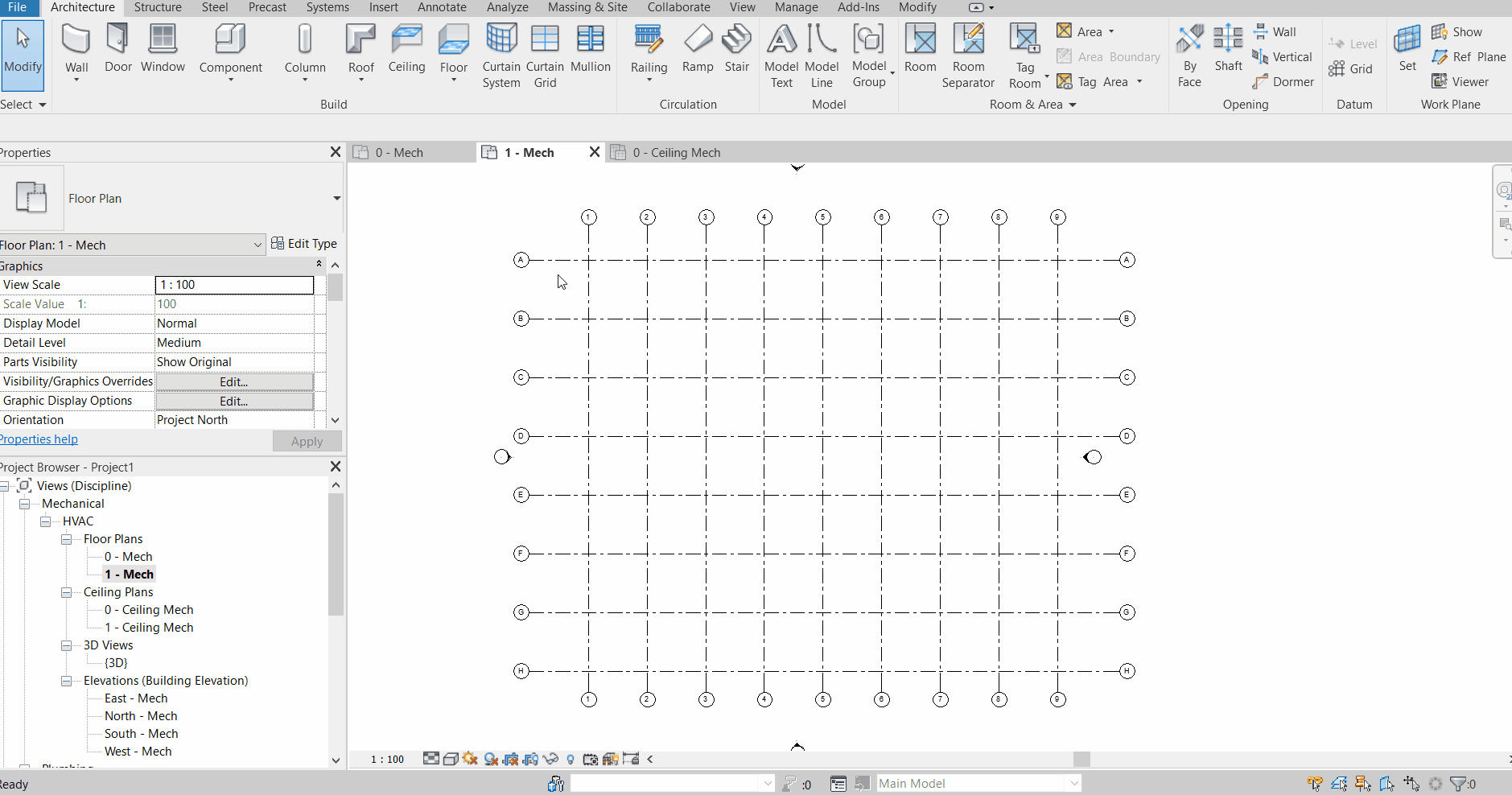
Task: Select Curtain Grid tool
Action: 545,56
